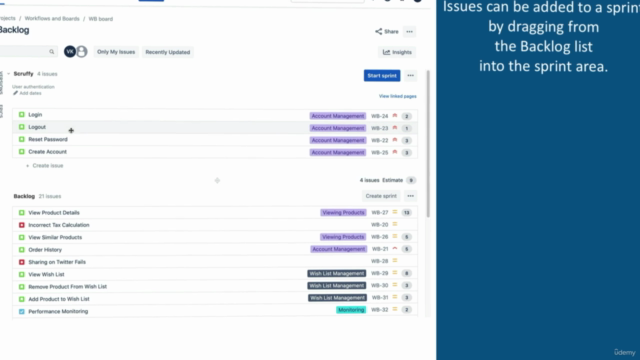
Task: Click the priority icon on WB-24 row
Action: coord(395,116)
